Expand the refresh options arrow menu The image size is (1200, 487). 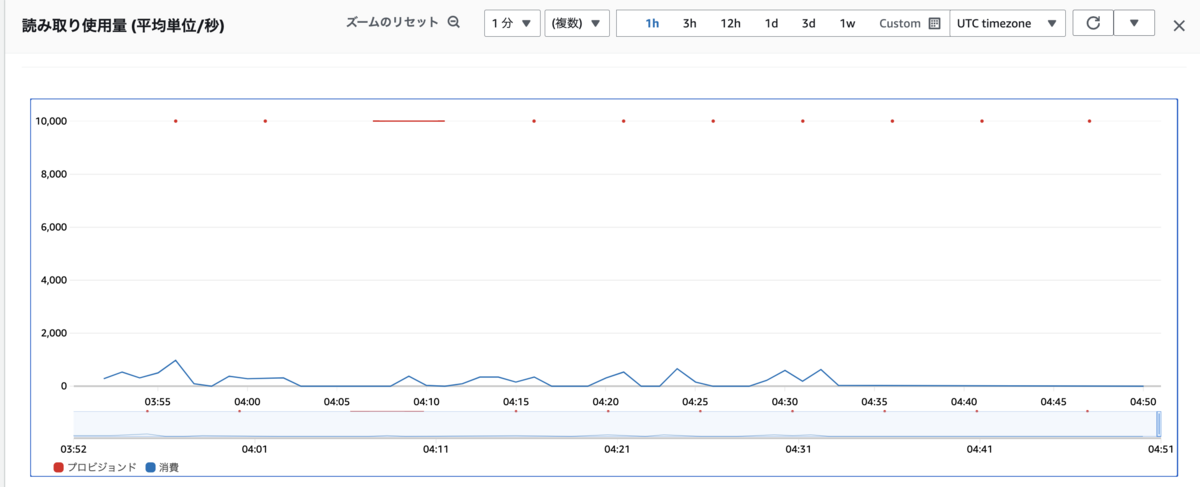click(1134, 23)
